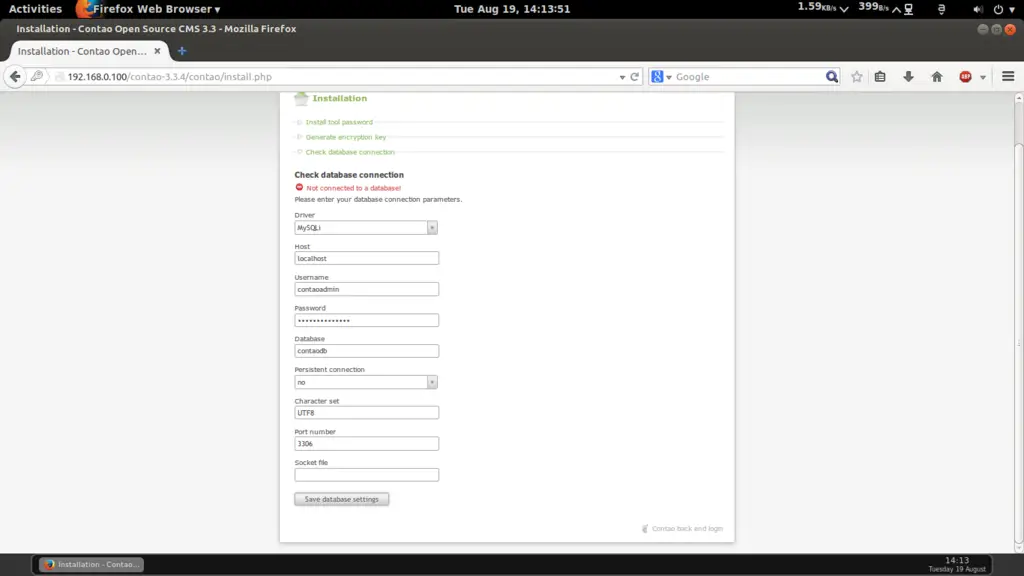Bookmark this page with the star icon
Viewport: 1024px width, 576px height.
point(857,76)
